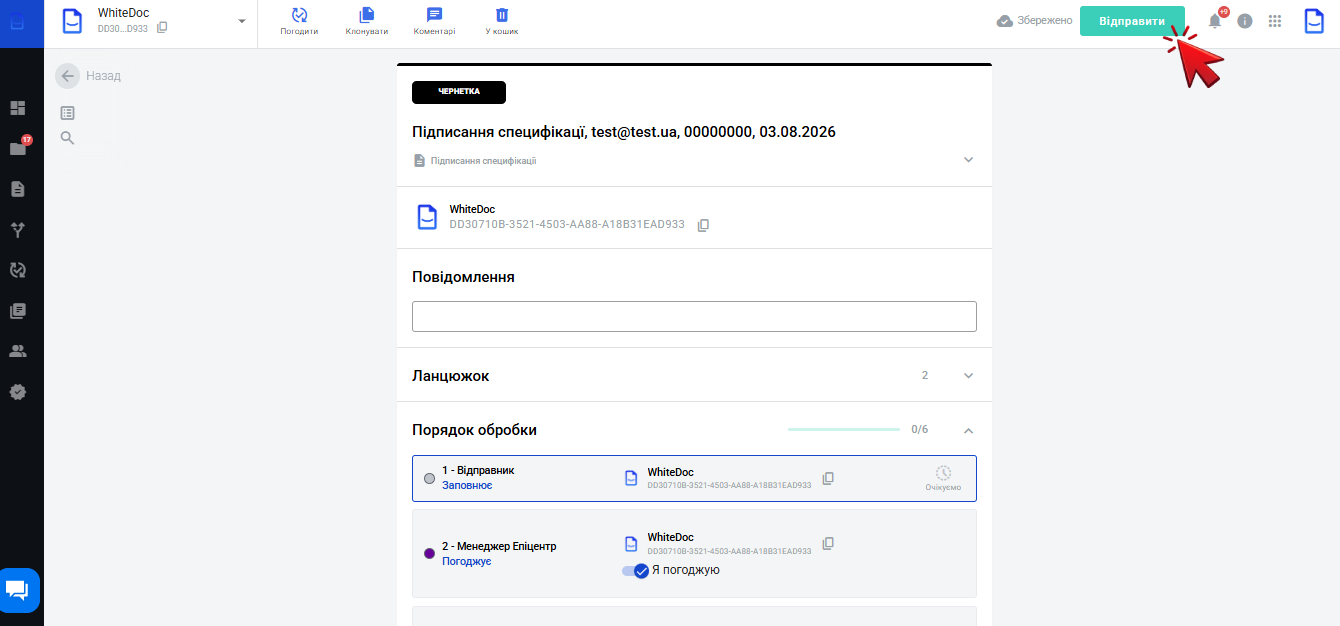The height and width of the screenshot is (626, 1340).
Task: Open the notifications bell
Action: pos(1215,21)
